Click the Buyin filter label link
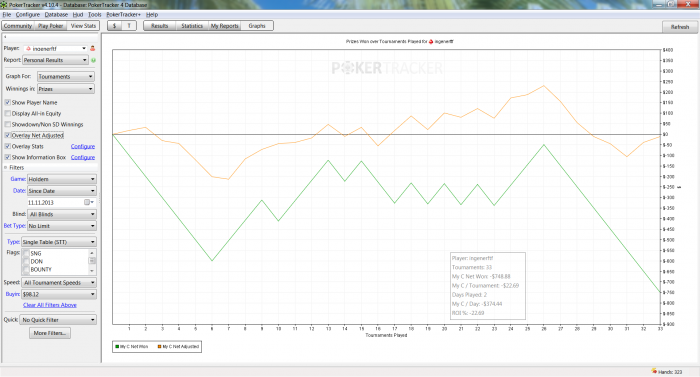Image resolution: width=700 pixels, height=377 pixels. pyautogui.click(x=12, y=294)
